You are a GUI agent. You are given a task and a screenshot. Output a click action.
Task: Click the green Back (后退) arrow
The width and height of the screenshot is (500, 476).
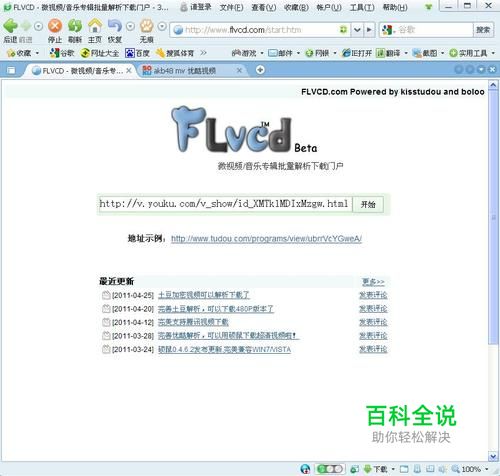[x=10, y=26]
